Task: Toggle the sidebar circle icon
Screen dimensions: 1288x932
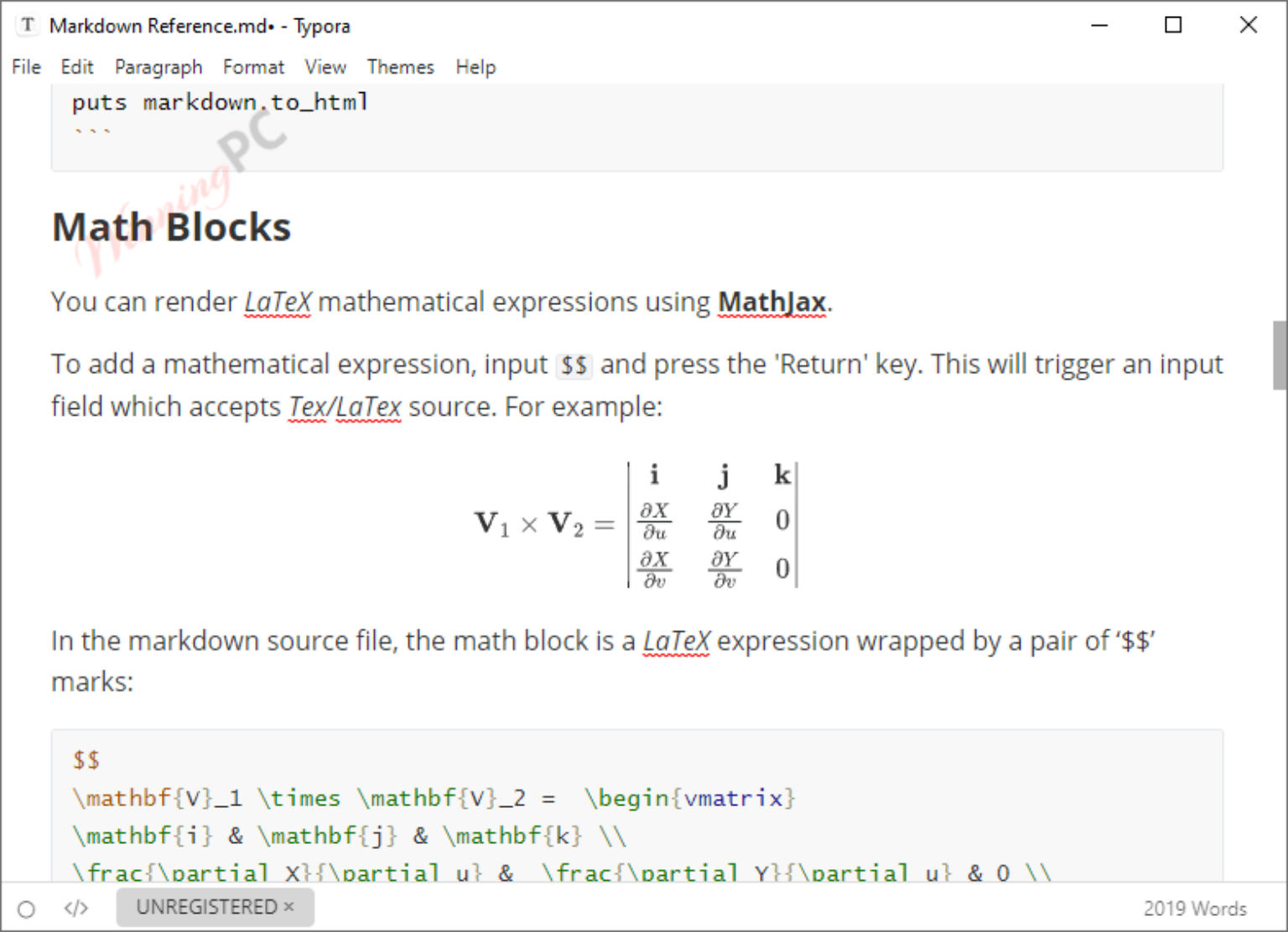Action: click(x=26, y=909)
